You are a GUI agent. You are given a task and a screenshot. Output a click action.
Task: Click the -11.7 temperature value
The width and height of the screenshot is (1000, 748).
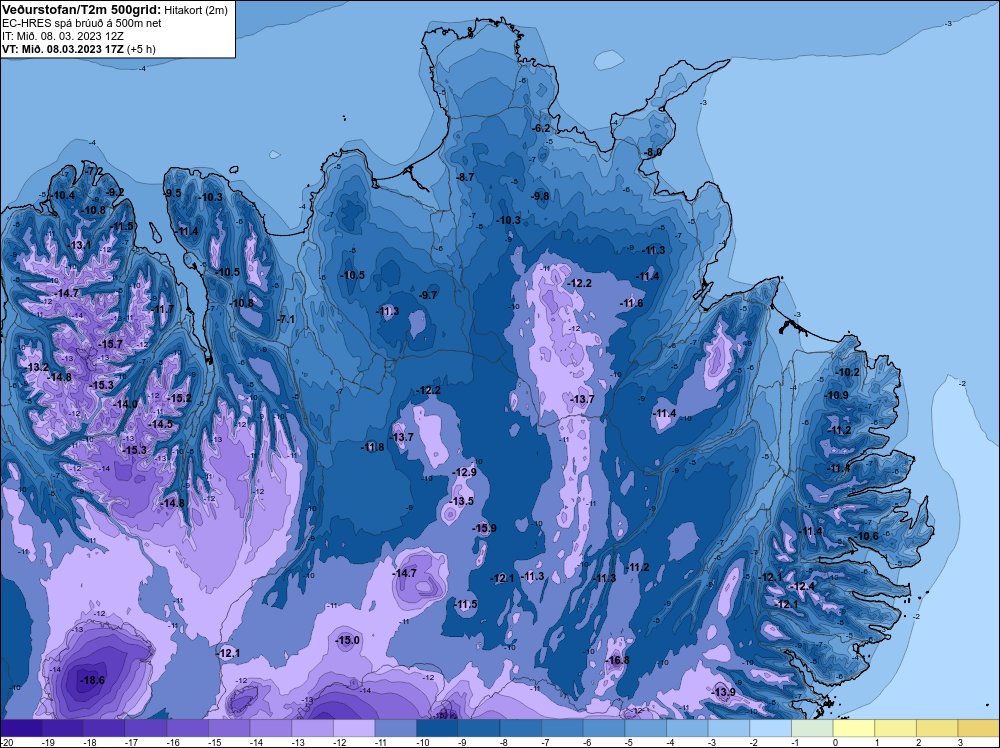click(x=162, y=309)
